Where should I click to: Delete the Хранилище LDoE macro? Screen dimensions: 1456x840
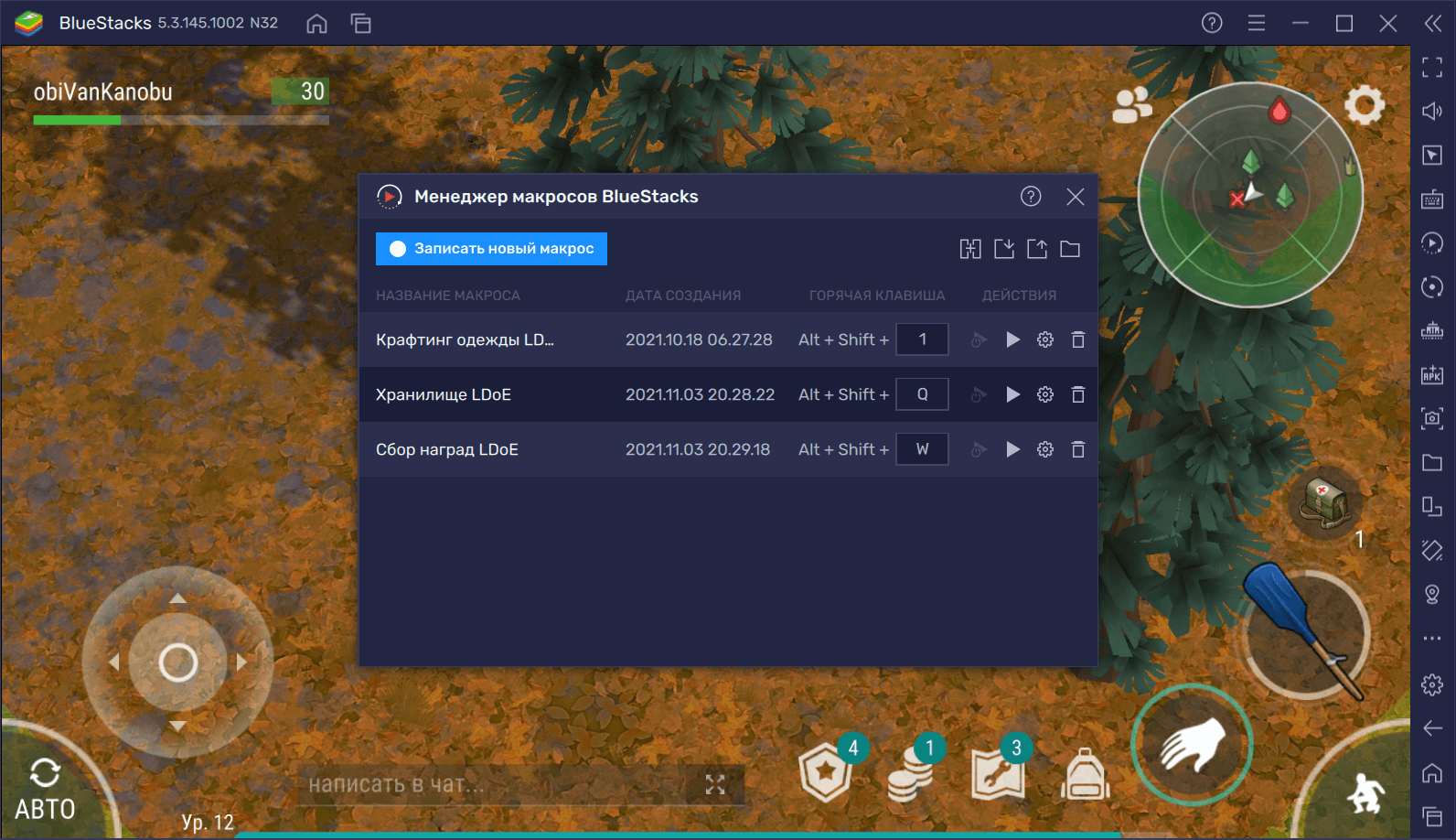point(1078,394)
